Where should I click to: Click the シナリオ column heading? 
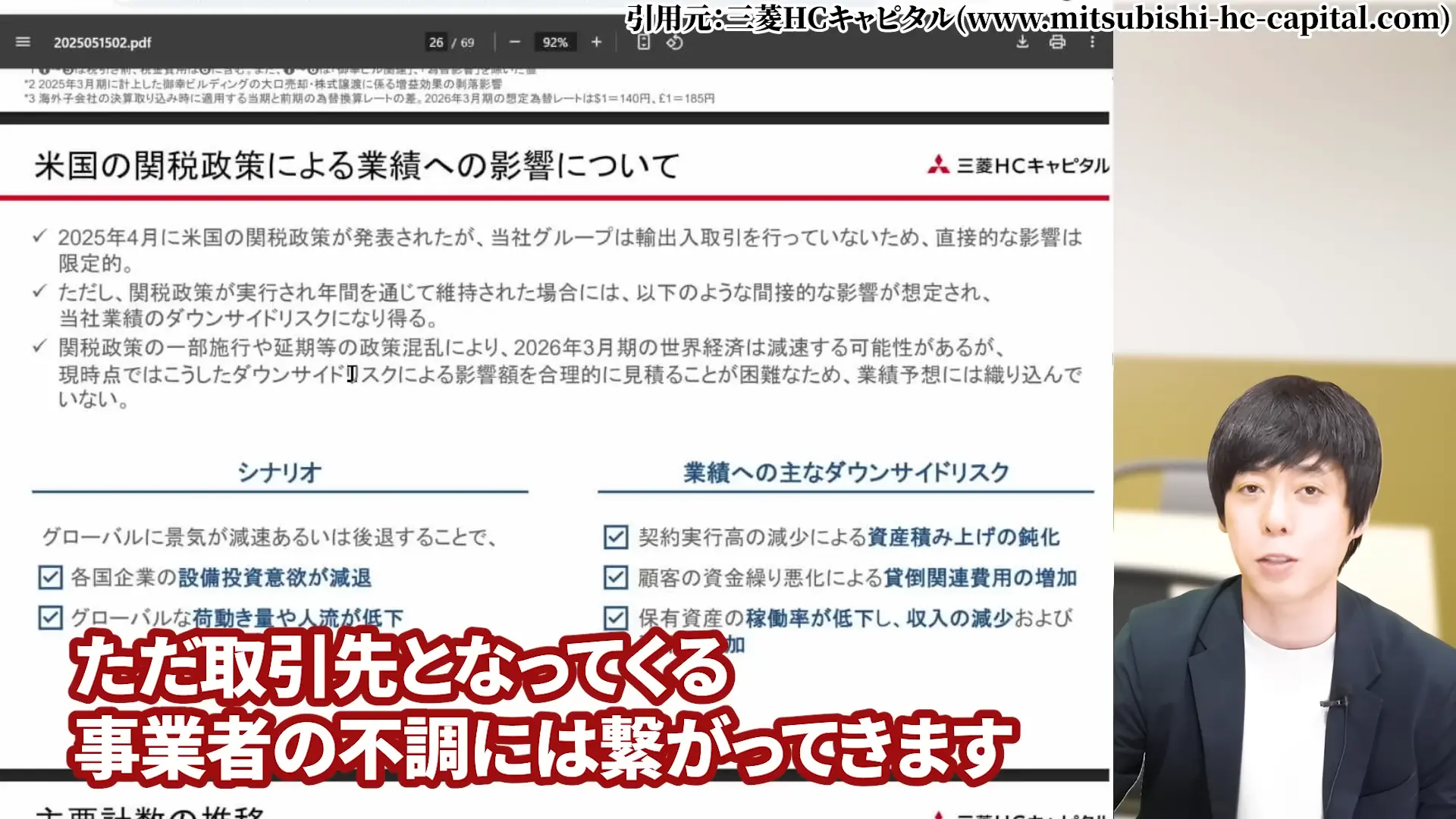(x=280, y=472)
